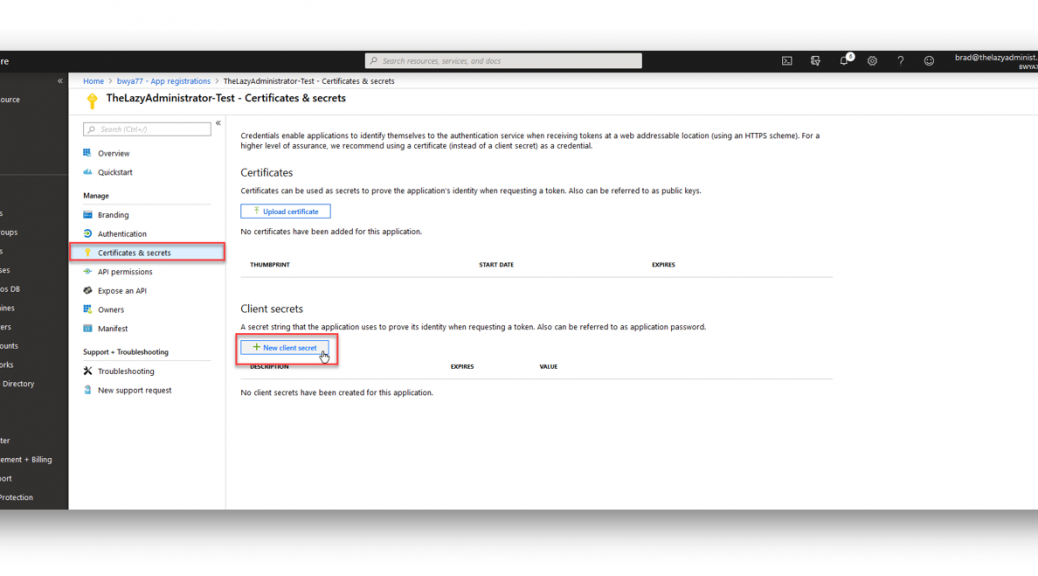Viewport: 1038px width, 576px height.
Task: Click the Manifest icon in Manage
Action: [87, 328]
